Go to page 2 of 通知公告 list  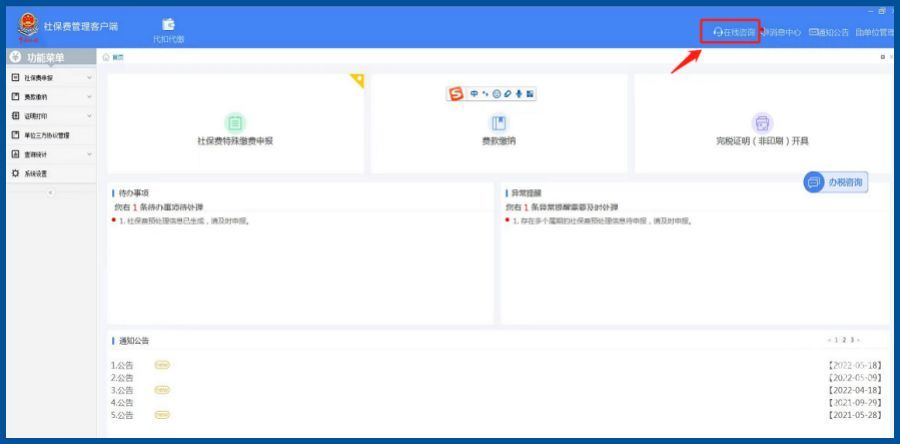(x=842, y=341)
